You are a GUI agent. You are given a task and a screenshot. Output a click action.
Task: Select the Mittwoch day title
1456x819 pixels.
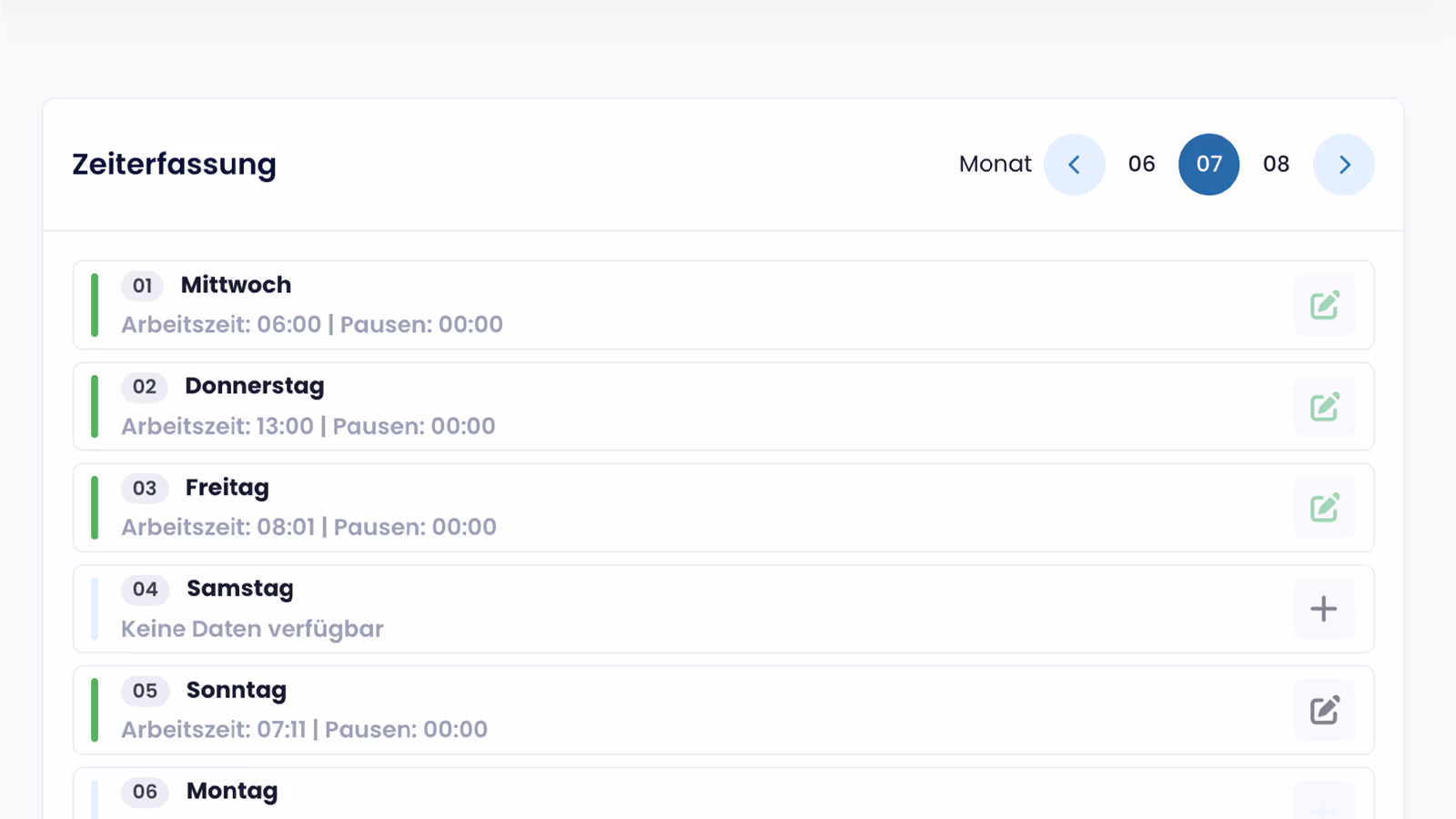coord(237,285)
